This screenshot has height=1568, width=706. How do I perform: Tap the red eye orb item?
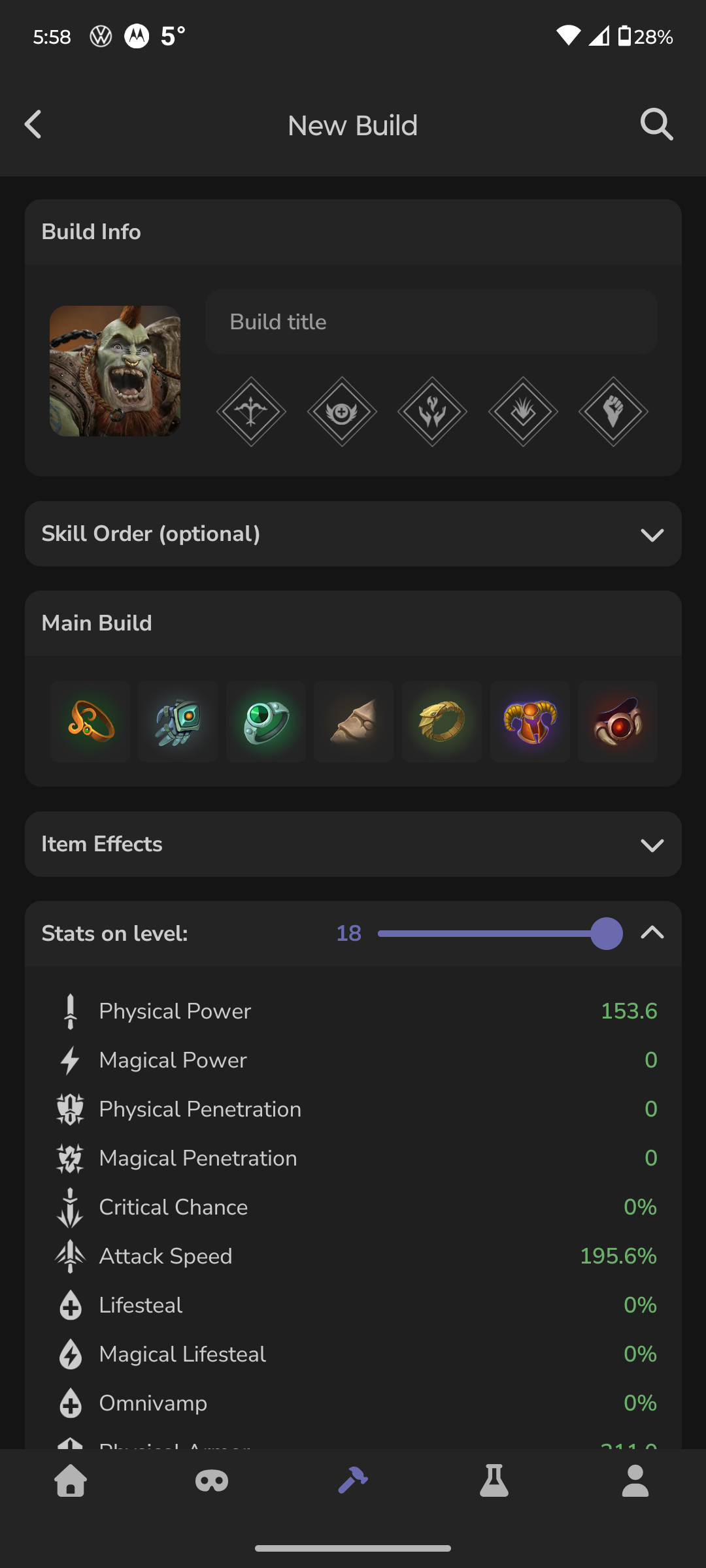(618, 721)
